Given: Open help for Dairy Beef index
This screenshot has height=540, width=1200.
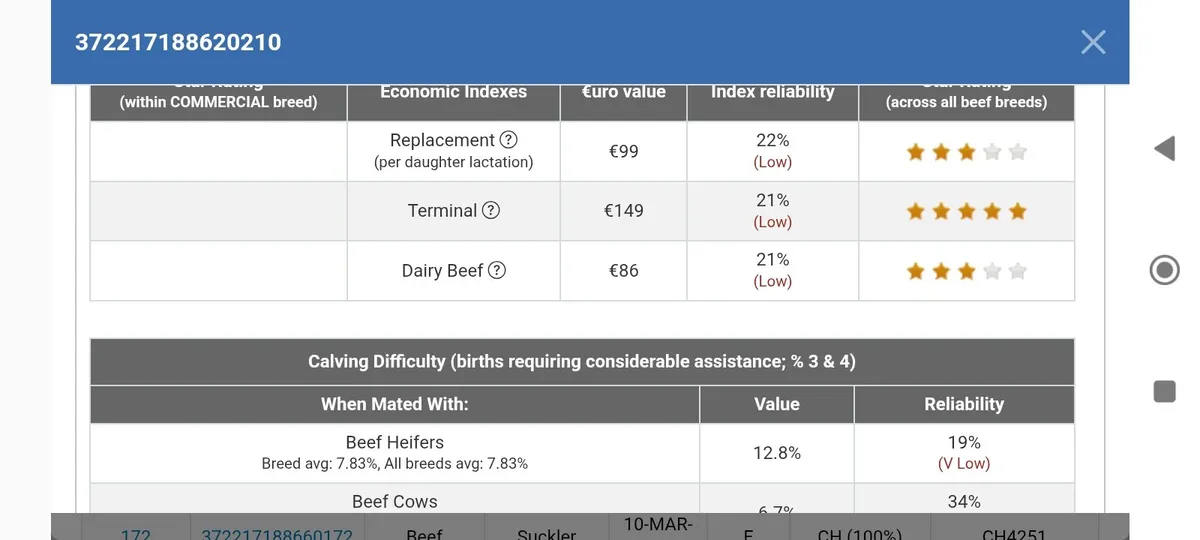Looking at the screenshot, I should 497,270.
